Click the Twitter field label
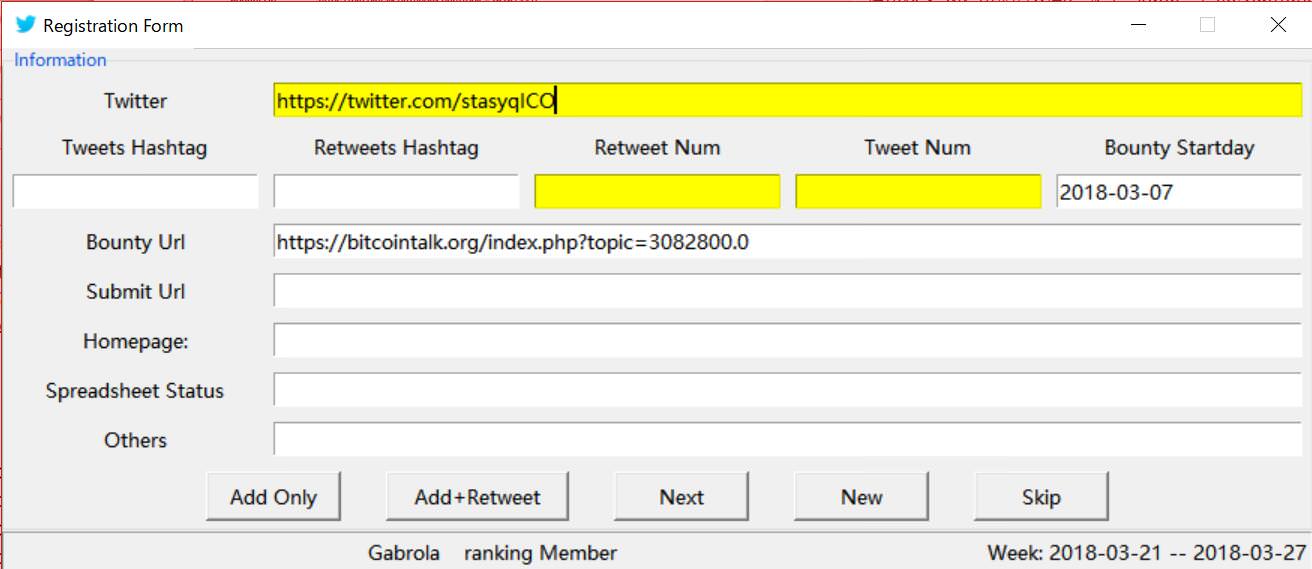The image size is (1312, 569). coord(135,101)
